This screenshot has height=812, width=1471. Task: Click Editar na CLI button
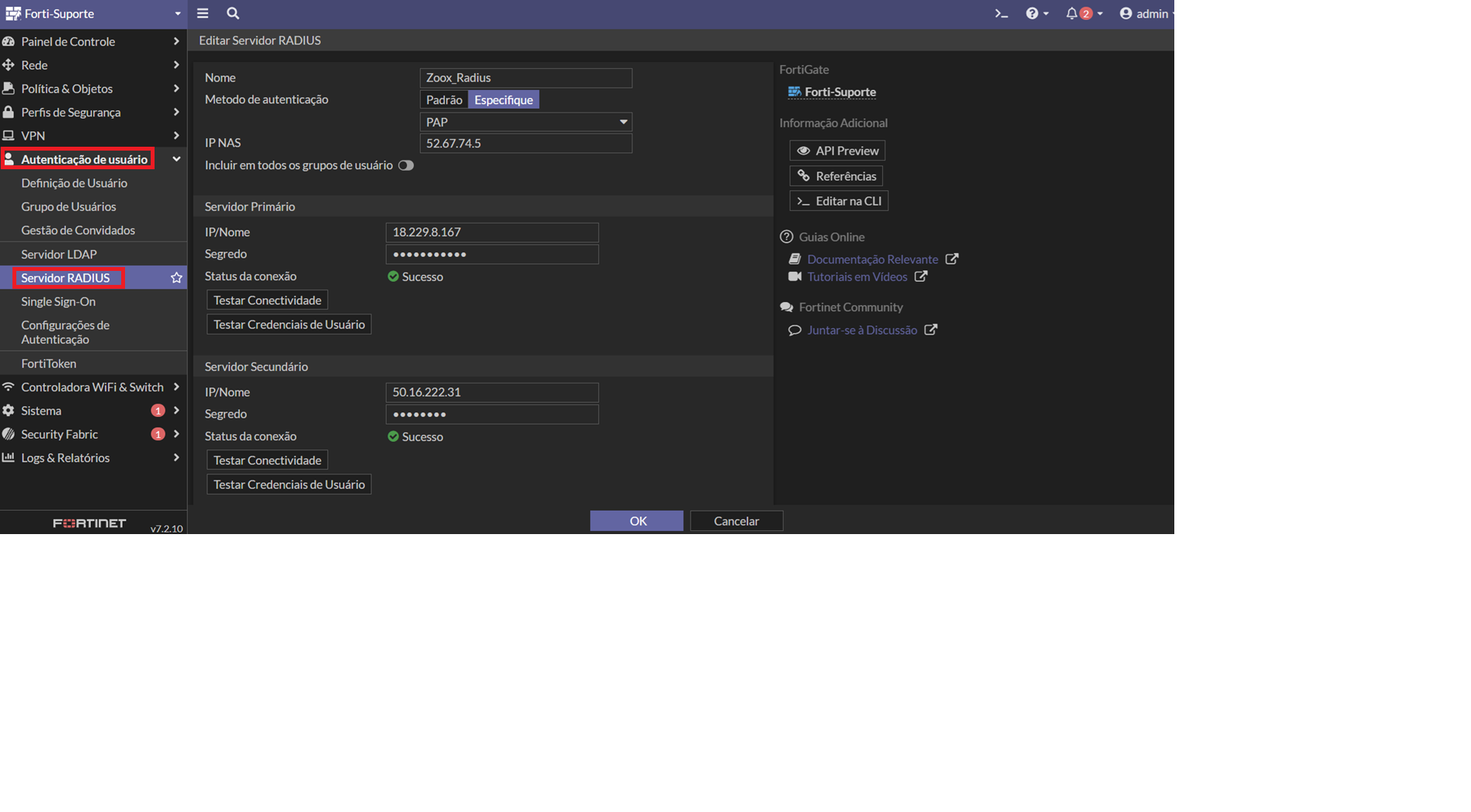coord(839,201)
